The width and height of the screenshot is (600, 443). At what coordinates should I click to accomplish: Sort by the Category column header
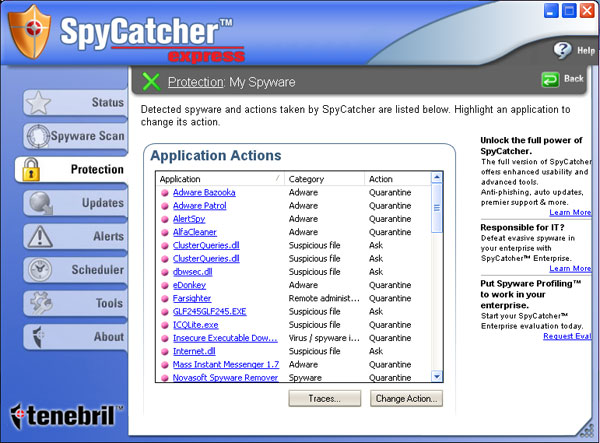coord(324,179)
